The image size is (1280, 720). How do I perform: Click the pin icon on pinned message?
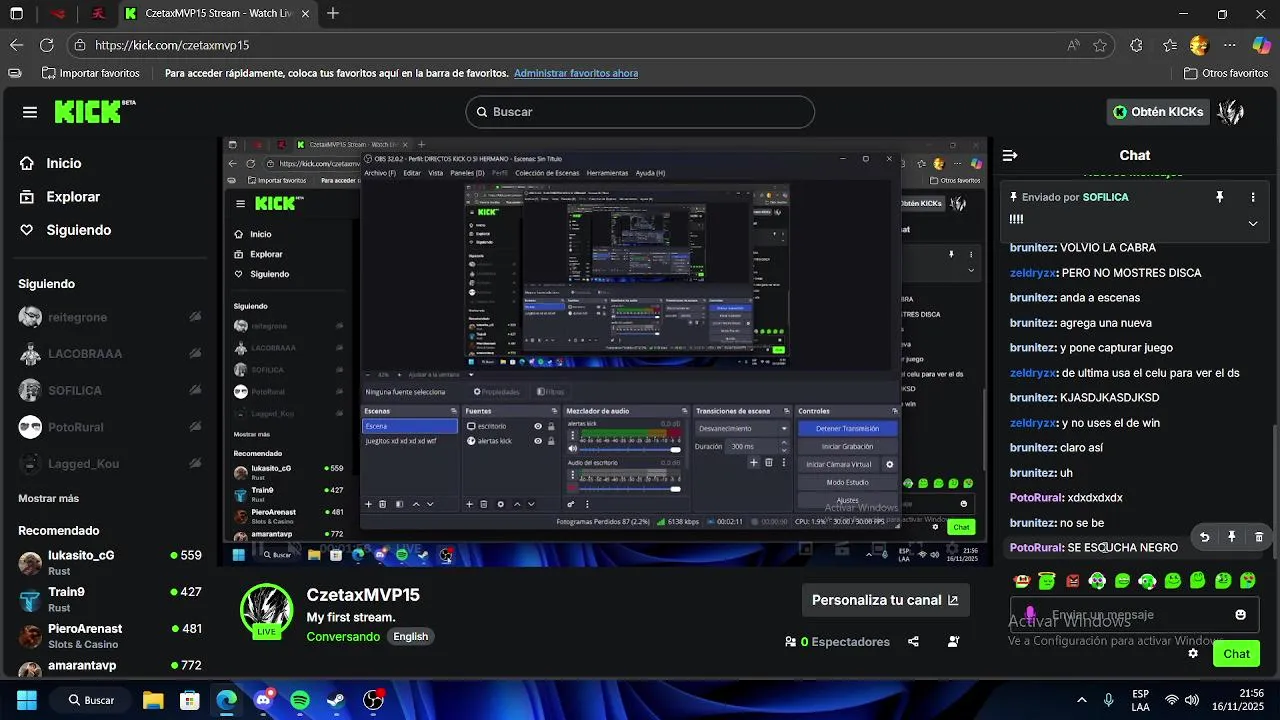[1219, 197]
